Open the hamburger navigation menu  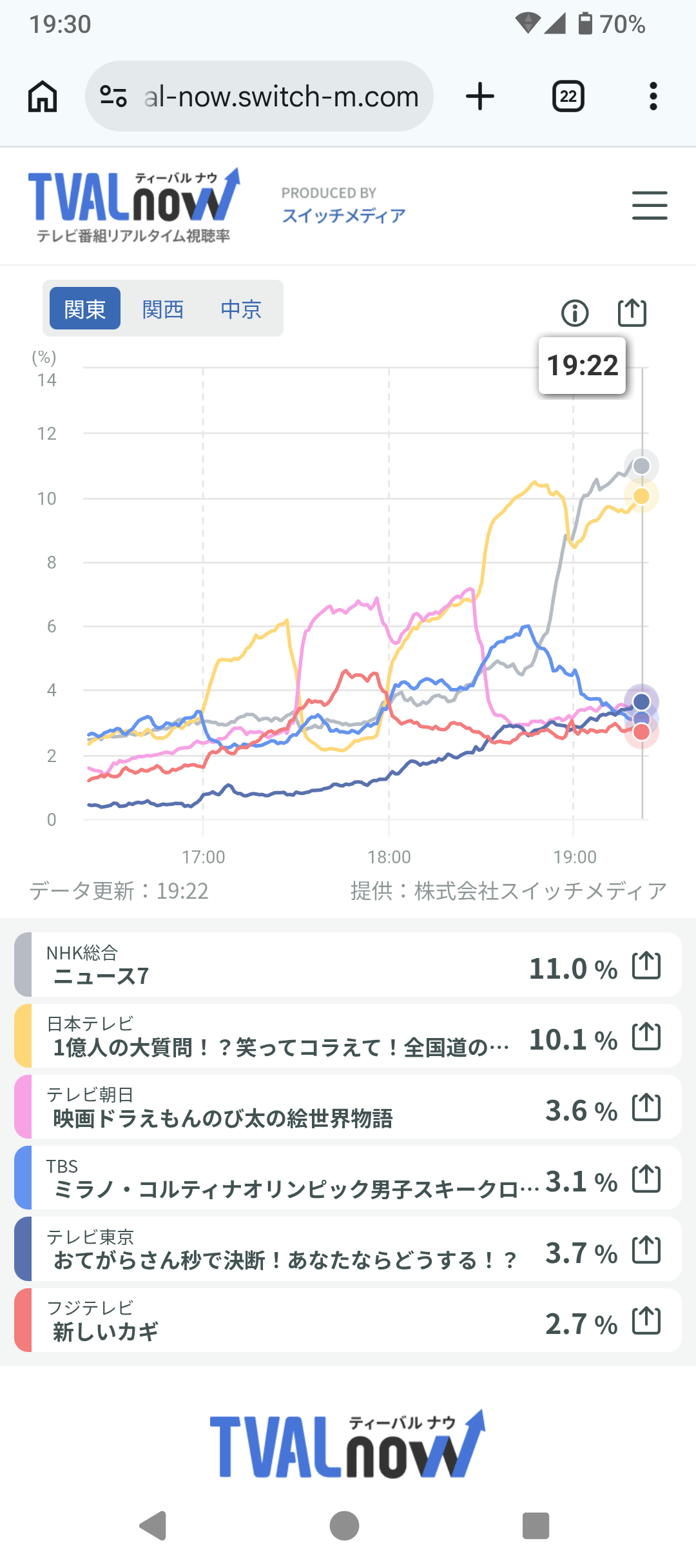[x=649, y=206]
